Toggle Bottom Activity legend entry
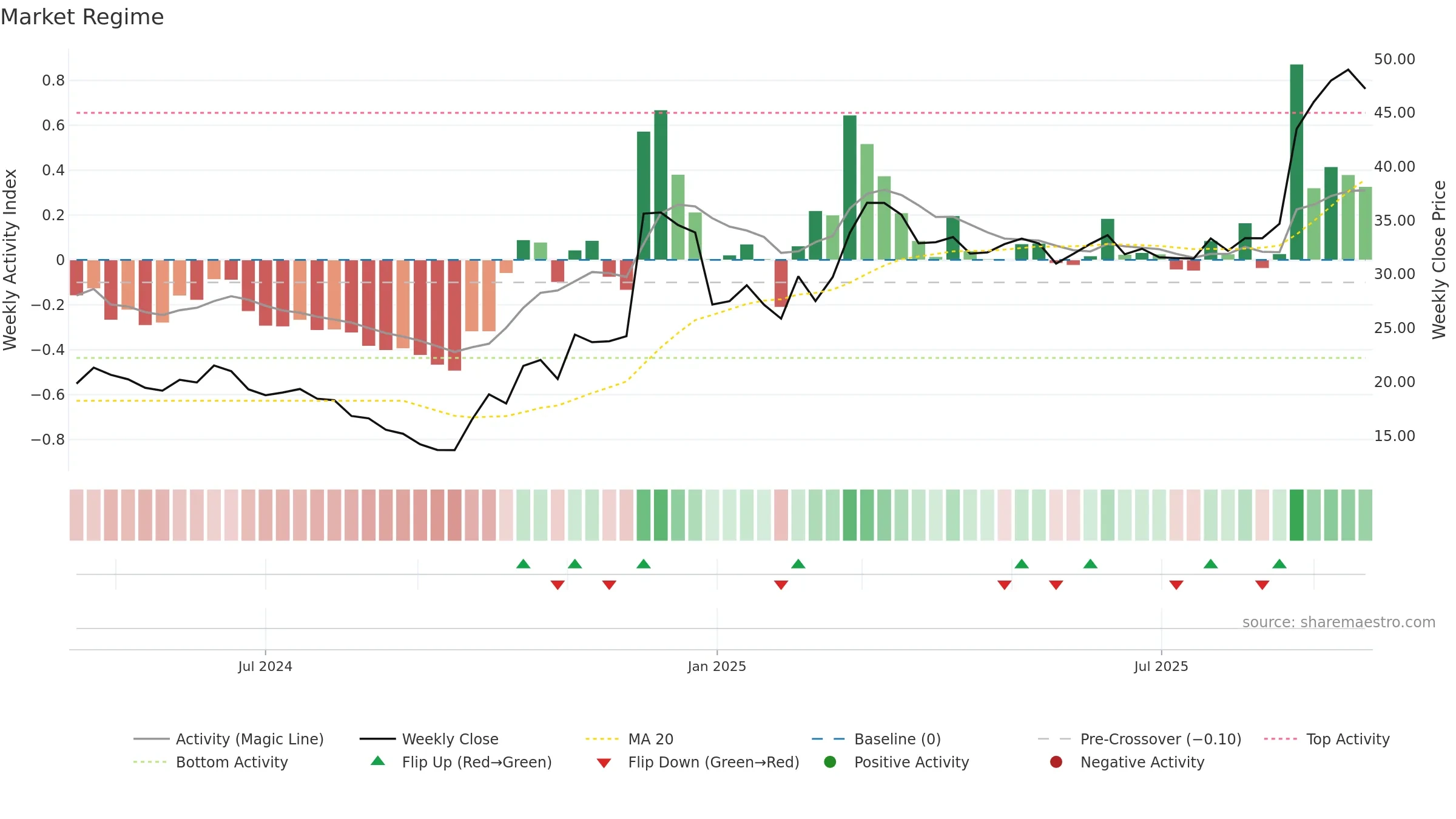Viewport: 1456px width, 819px height. tap(211, 762)
